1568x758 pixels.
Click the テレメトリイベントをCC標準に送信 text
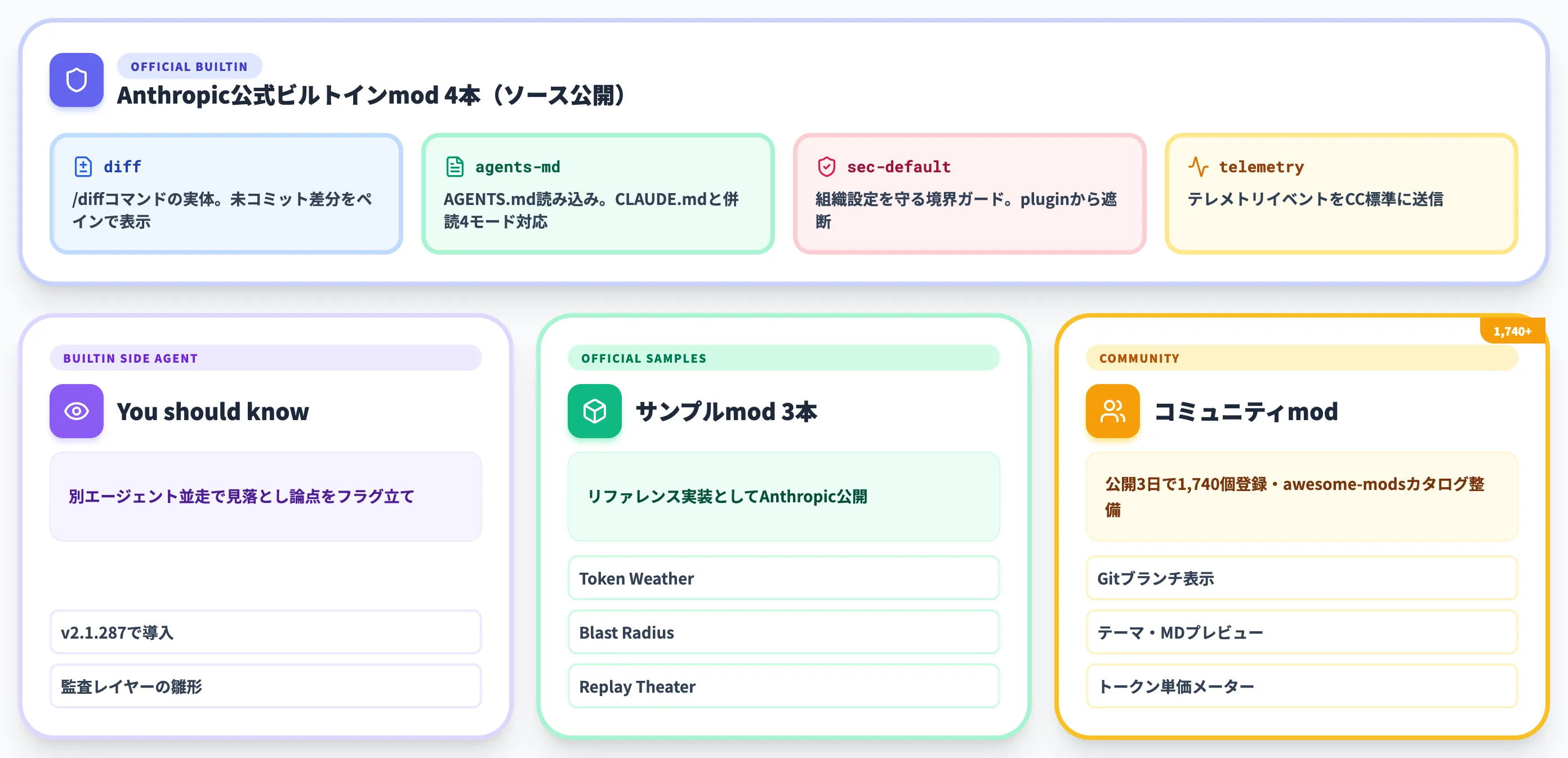pos(1315,199)
